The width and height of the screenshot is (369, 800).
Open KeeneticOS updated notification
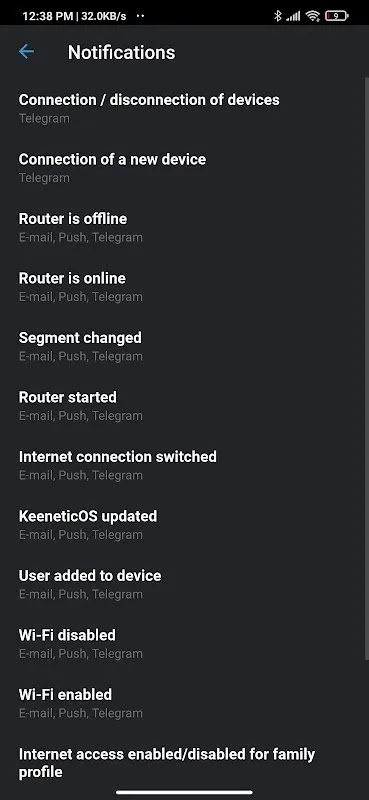pyautogui.click(x=184, y=524)
